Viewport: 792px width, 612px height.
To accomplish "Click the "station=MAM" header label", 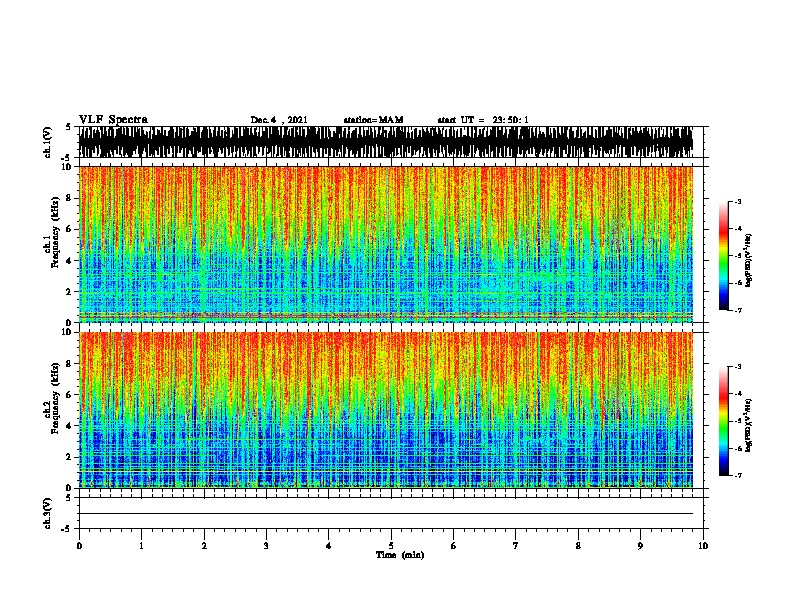I will point(373,120).
